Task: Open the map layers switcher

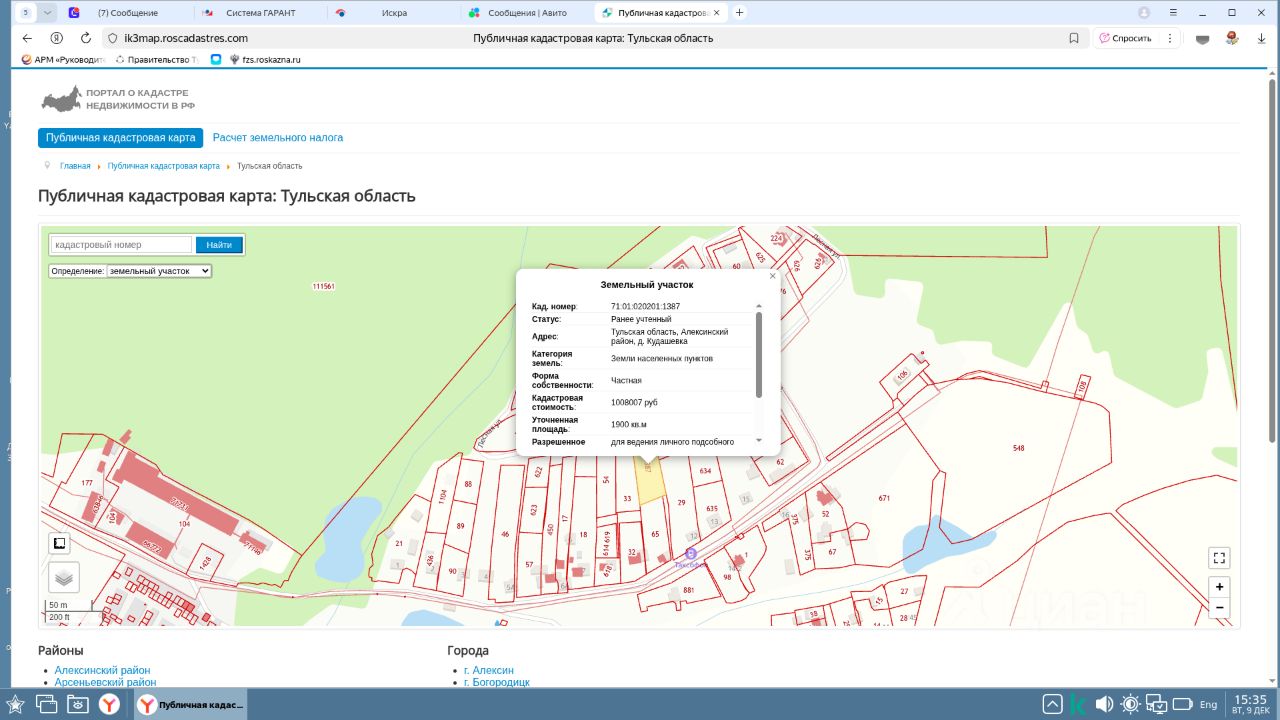Action: [x=63, y=577]
